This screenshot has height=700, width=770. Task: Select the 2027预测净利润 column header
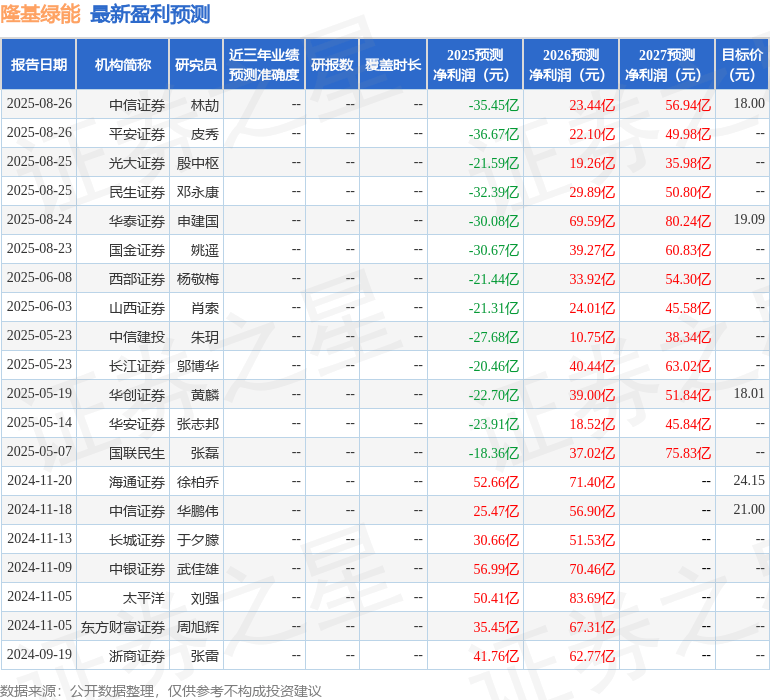pos(667,64)
